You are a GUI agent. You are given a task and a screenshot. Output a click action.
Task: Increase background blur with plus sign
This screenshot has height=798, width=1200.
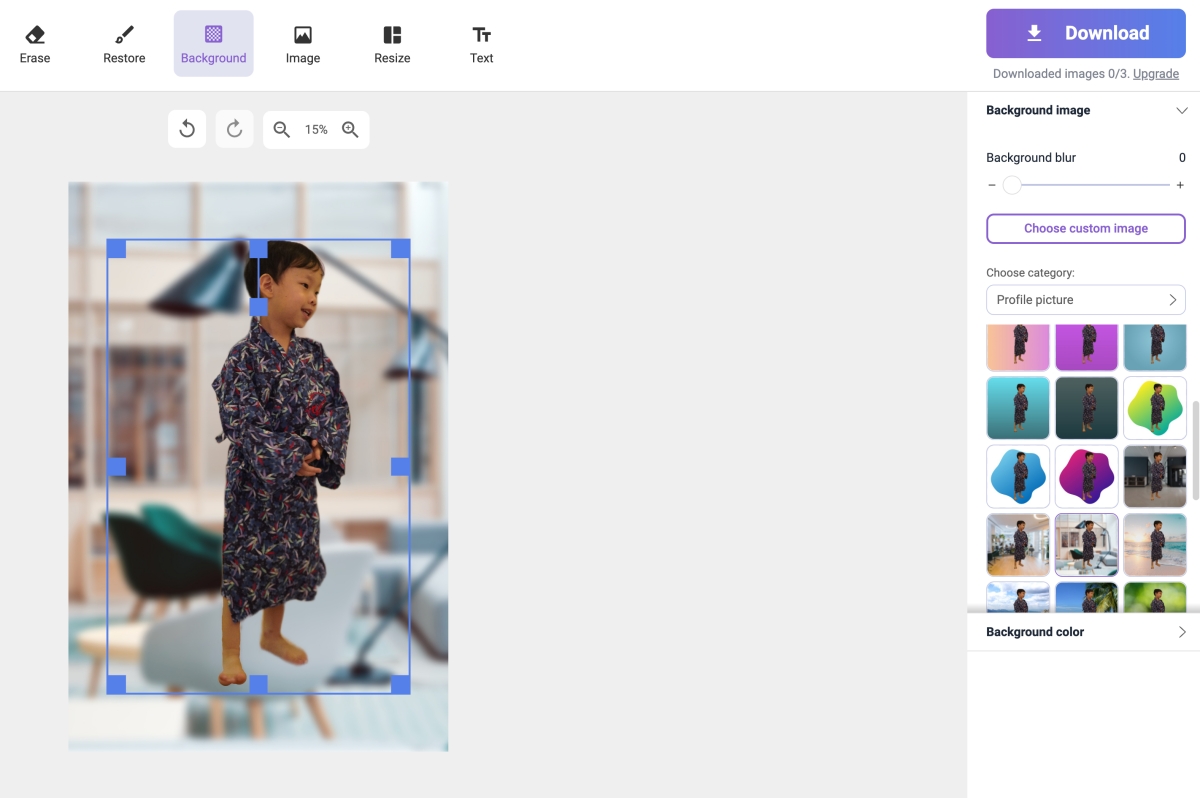pos(1180,185)
